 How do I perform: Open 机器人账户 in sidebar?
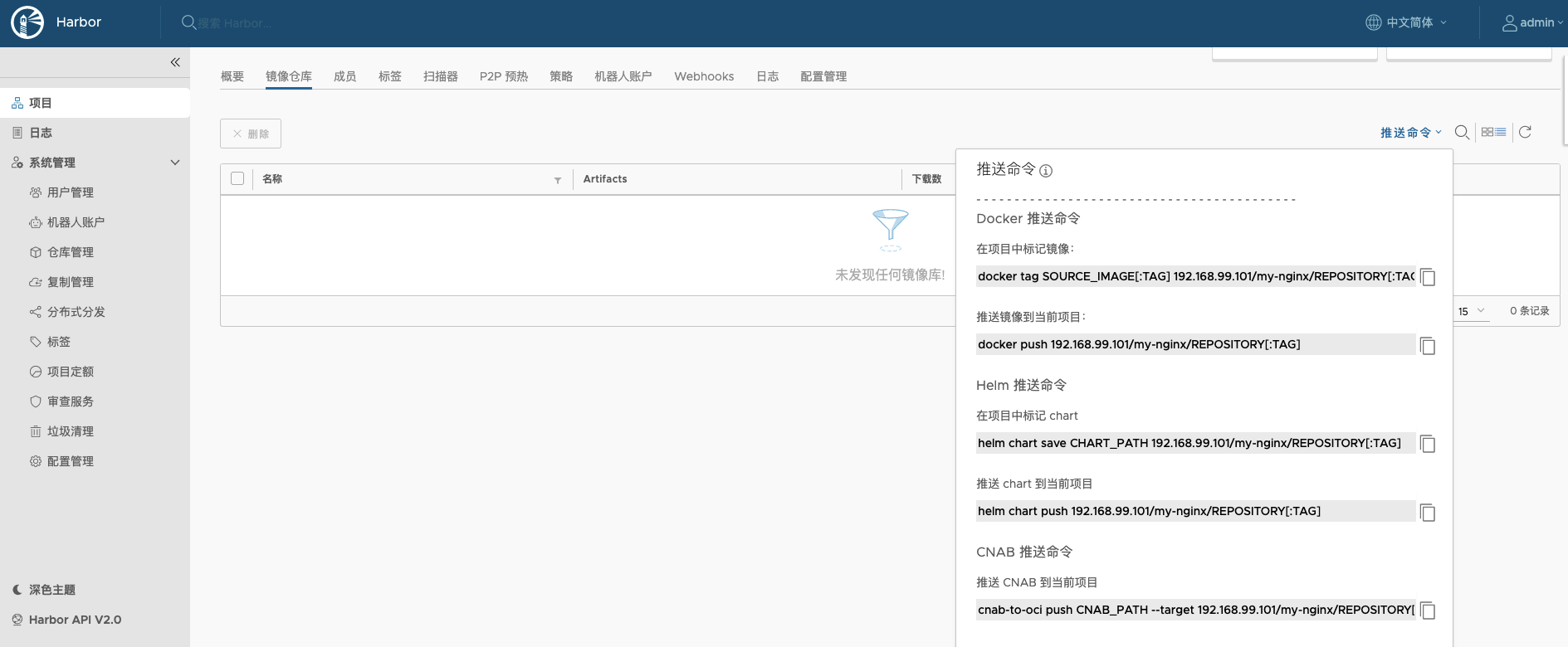[76, 222]
